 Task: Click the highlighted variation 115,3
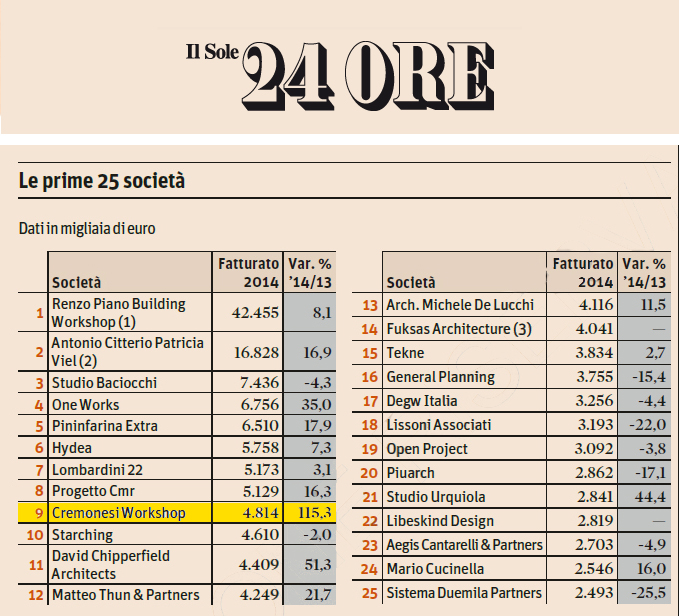coord(315,513)
